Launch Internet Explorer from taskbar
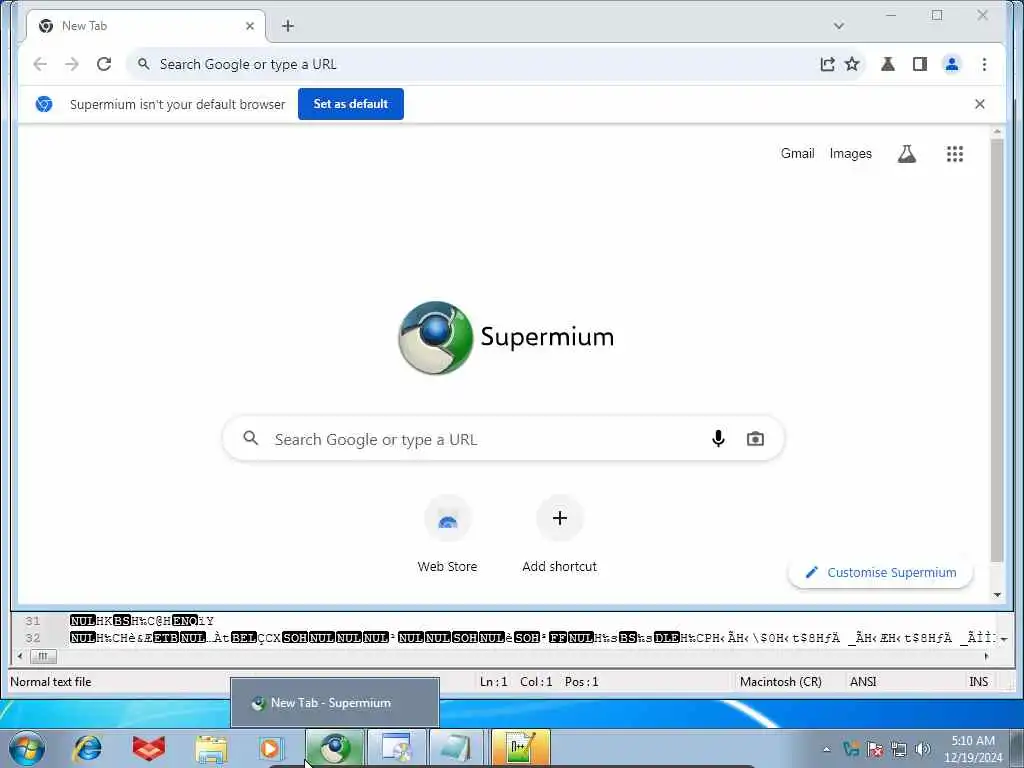1024x768 pixels. tap(88, 748)
